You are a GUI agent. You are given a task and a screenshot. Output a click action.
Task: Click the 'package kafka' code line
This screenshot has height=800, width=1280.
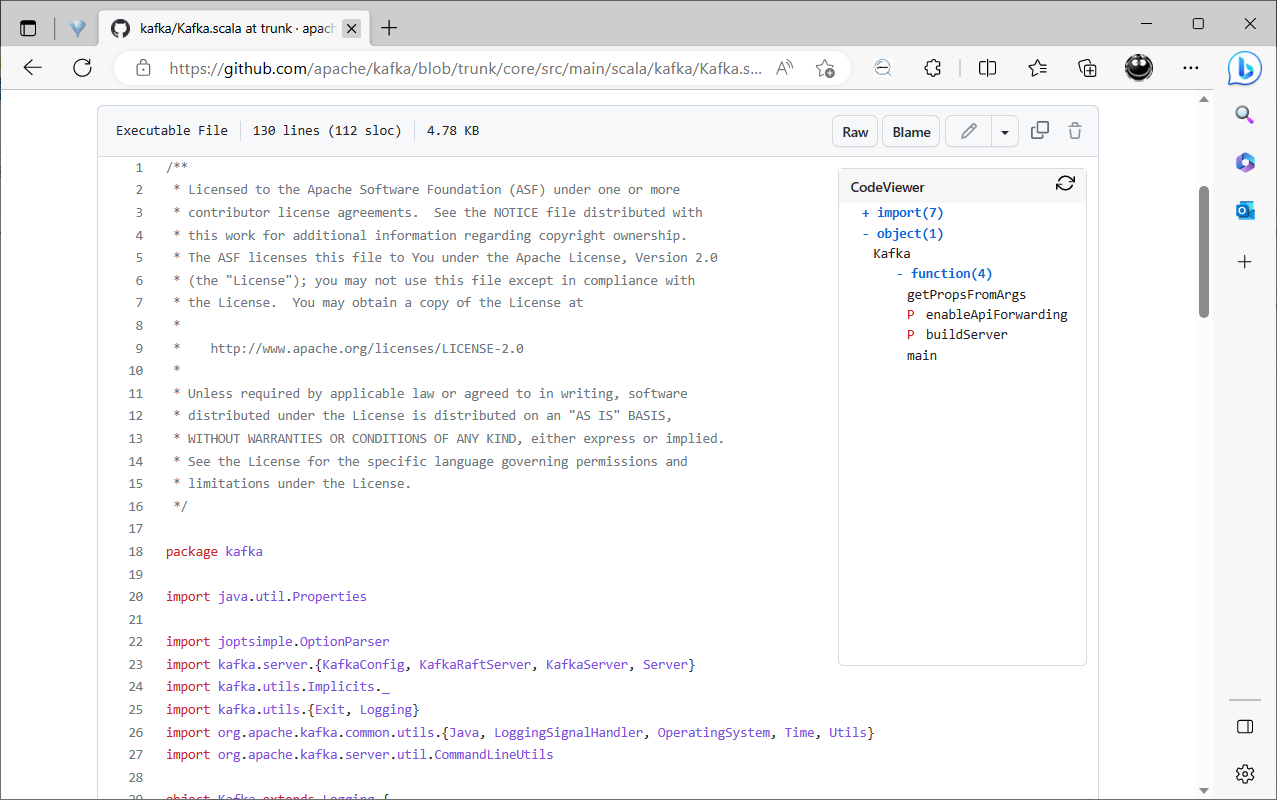click(214, 552)
